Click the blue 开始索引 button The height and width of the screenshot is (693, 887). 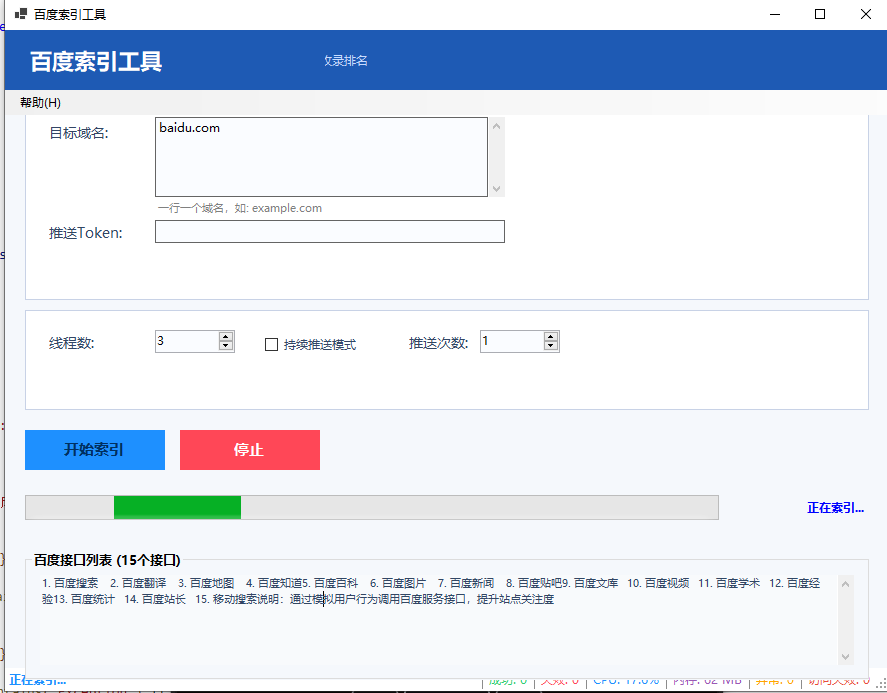click(95, 450)
